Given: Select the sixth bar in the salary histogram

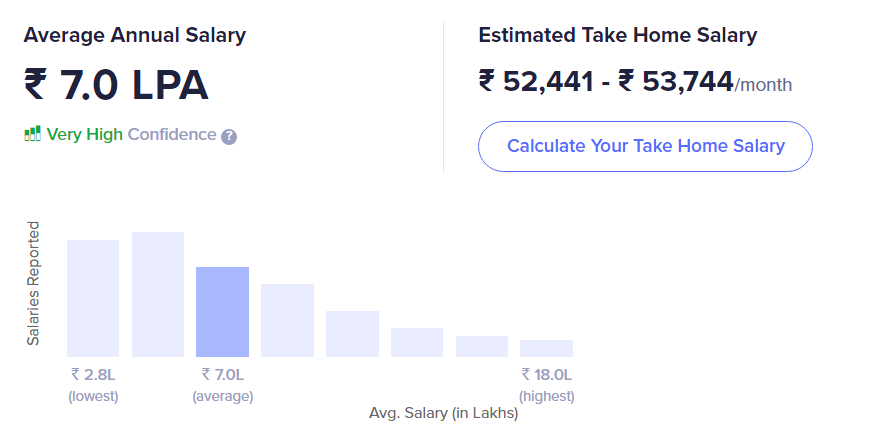Looking at the screenshot, I should pyautogui.click(x=417, y=342).
